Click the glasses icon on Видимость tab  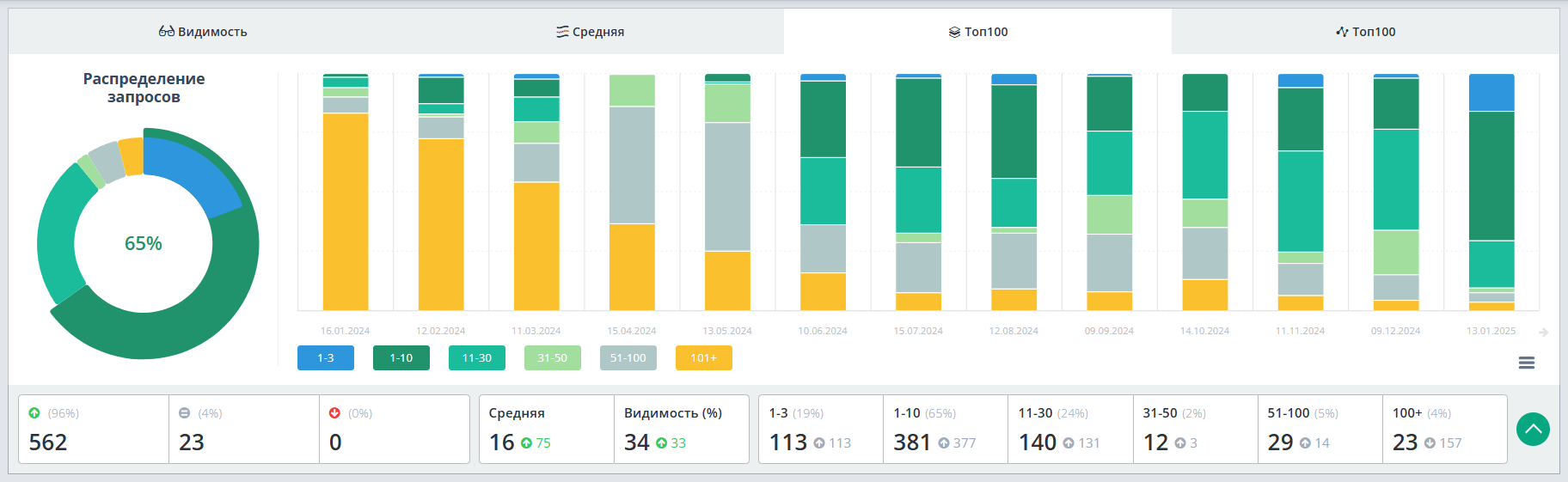tap(167, 32)
